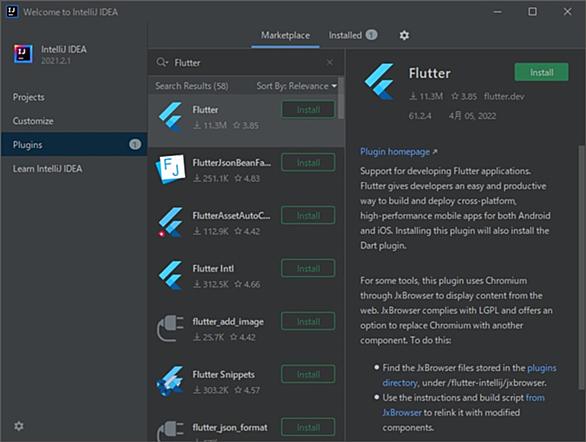The width and height of the screenshot is (586, 442).
Task: Click the Plugins update count badge
Action: click(135, 144)
